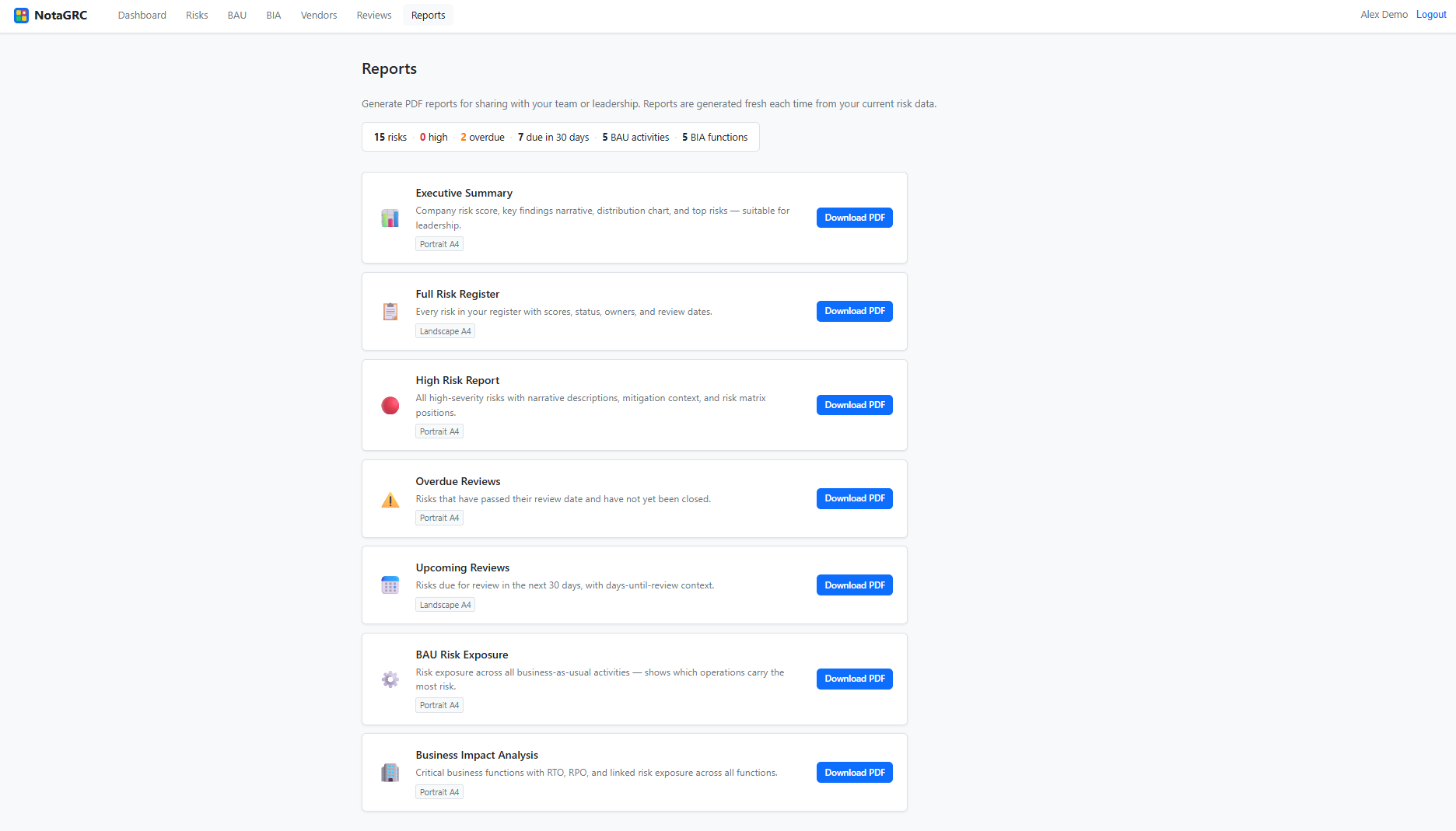Click the Overdue Reviews warning triangle icon
Viewport: 1456px width, 831px height.
[390, 499]
